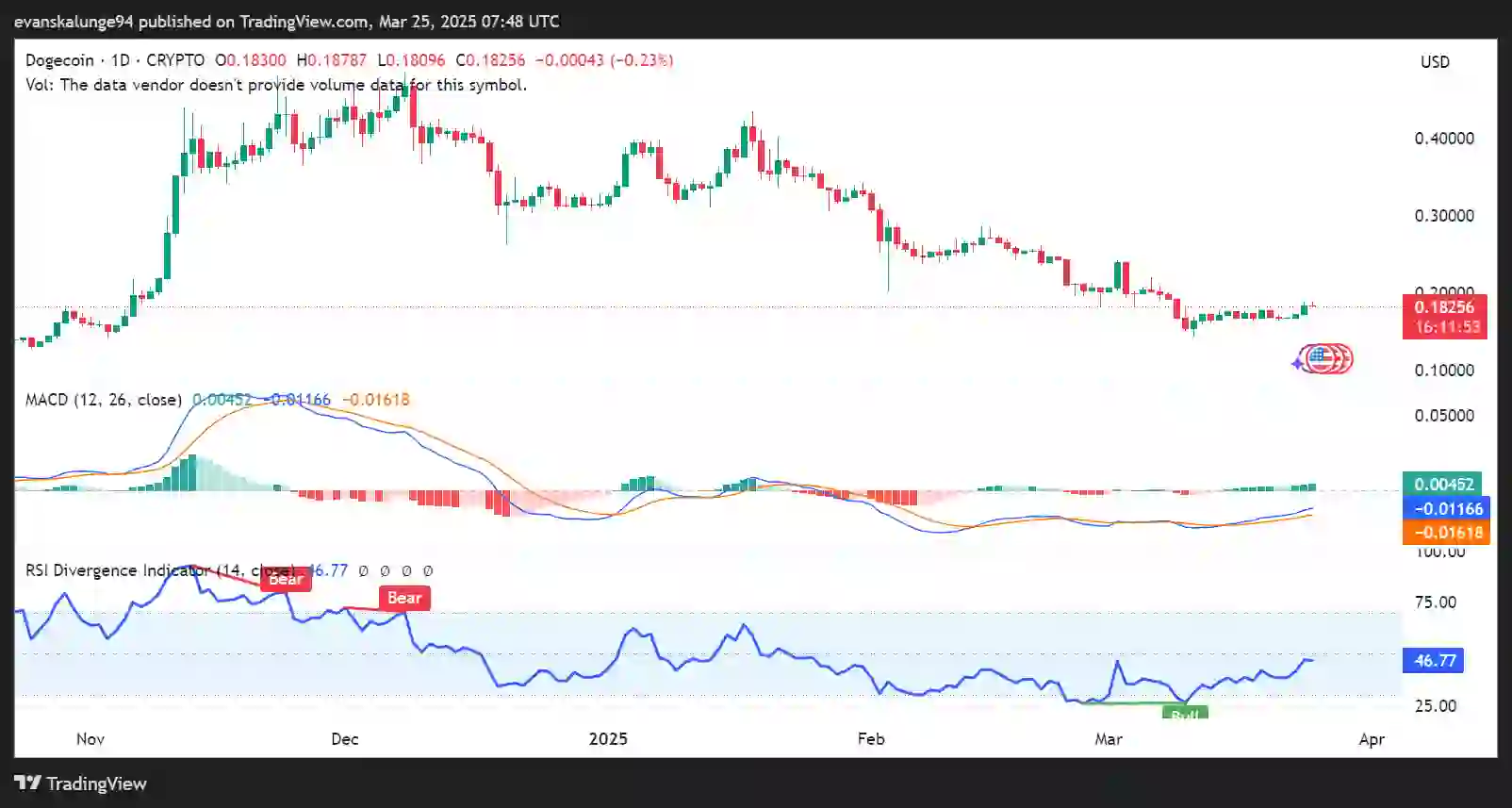
Task: Click the MACD histogram value label 0.00452
Action: pyautogui.click(x=1442, y=484)
